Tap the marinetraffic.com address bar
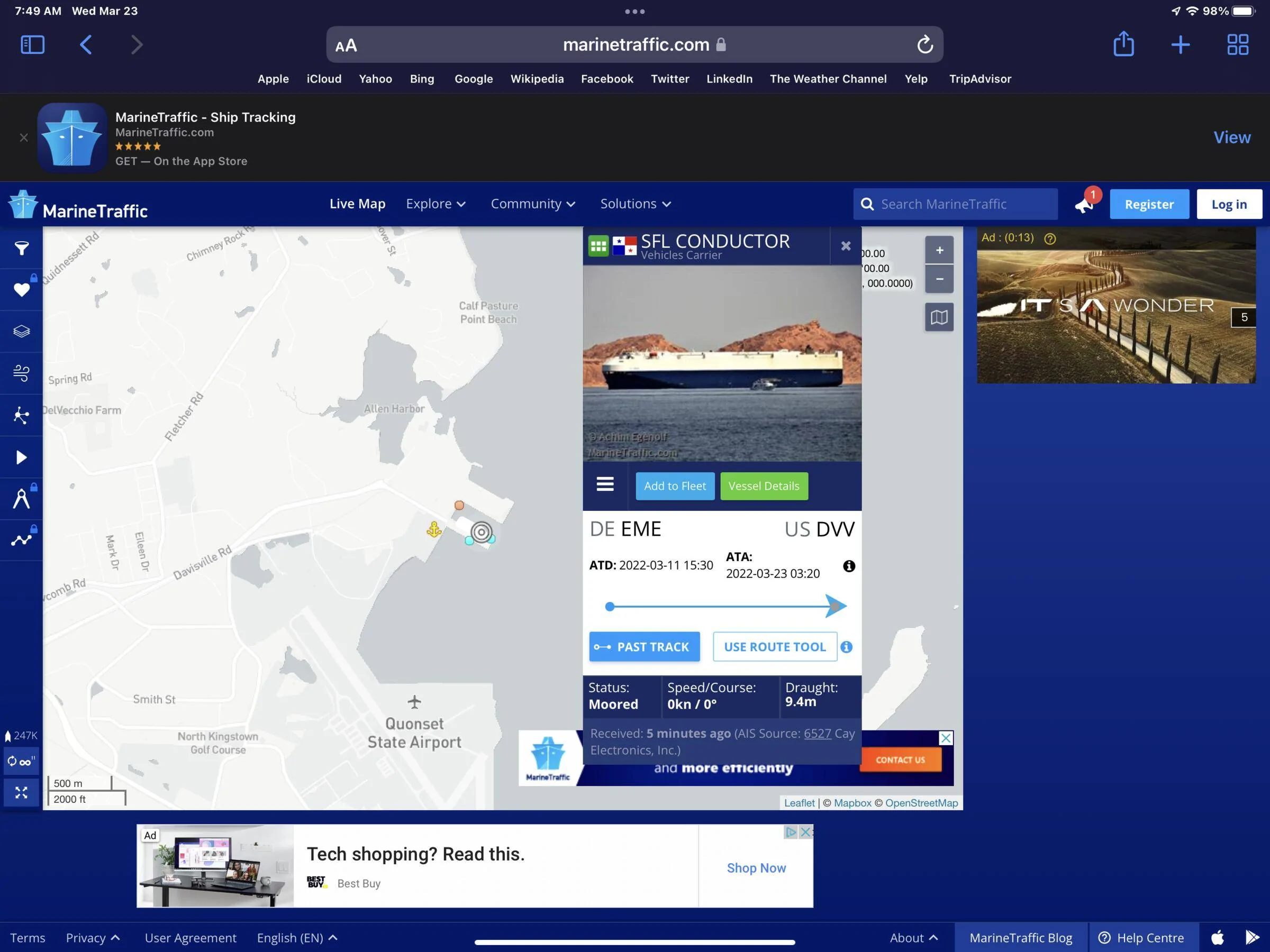Viewport: 1270px width, 952px height. (634, 44)
